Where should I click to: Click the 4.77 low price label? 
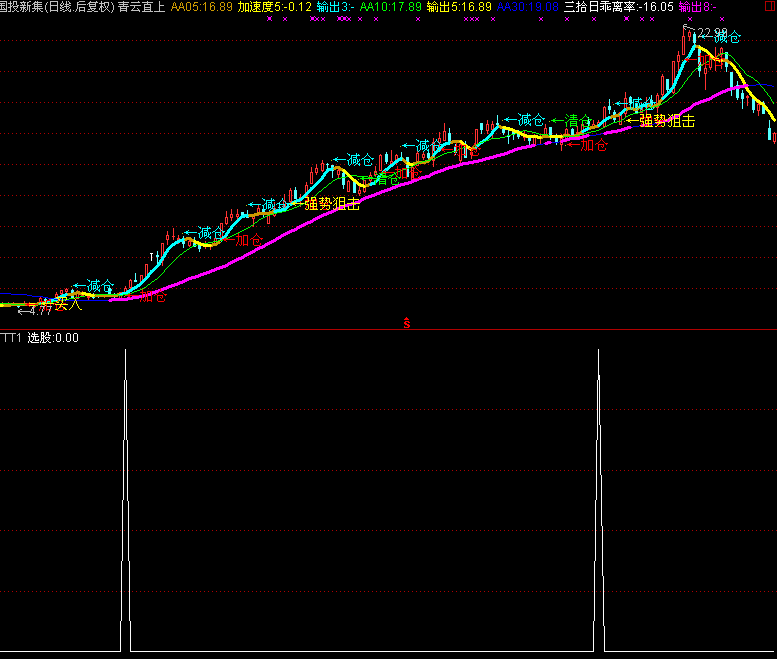coord(40,311)
